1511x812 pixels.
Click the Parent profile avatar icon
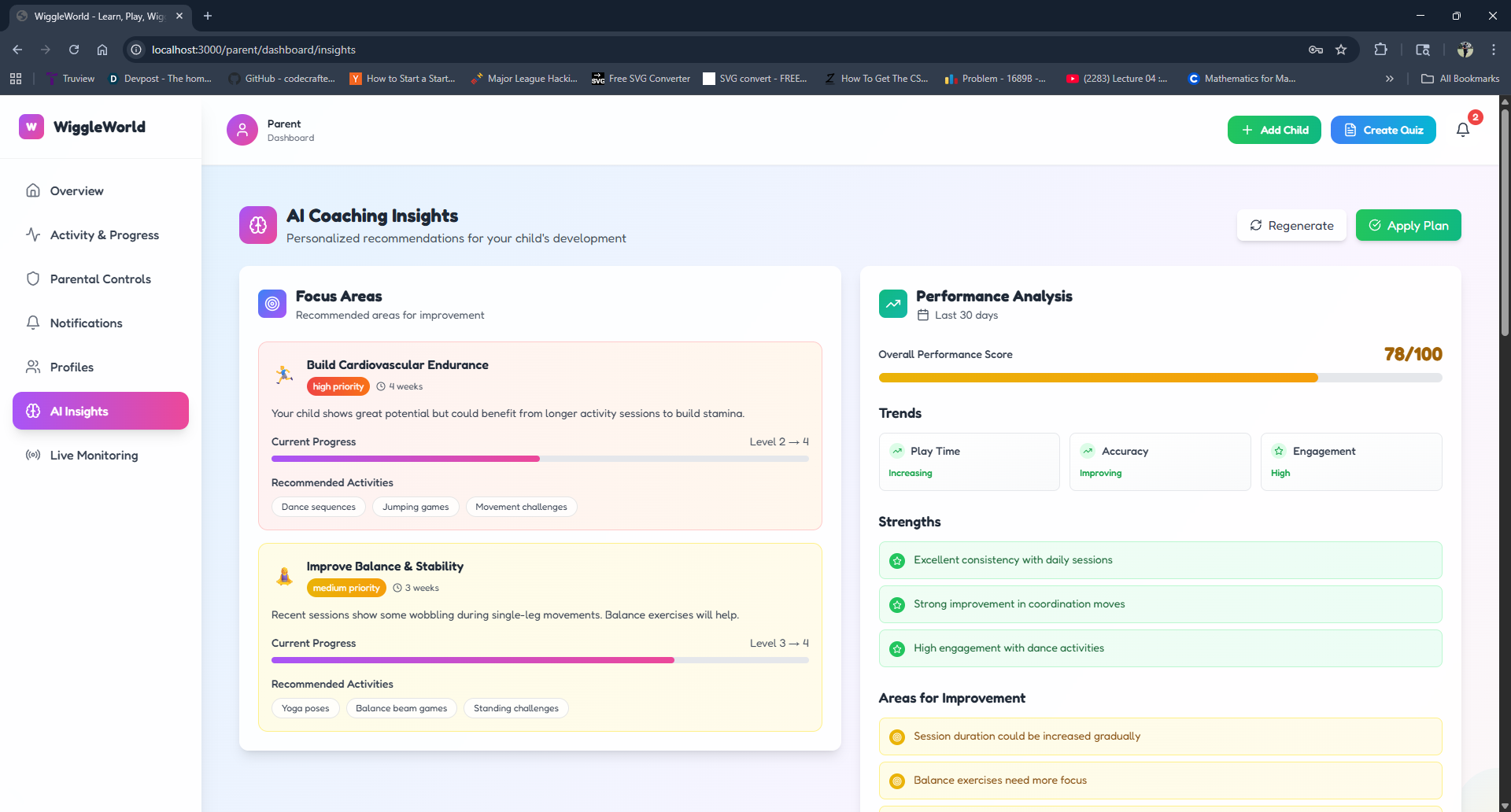coord(242,130)
